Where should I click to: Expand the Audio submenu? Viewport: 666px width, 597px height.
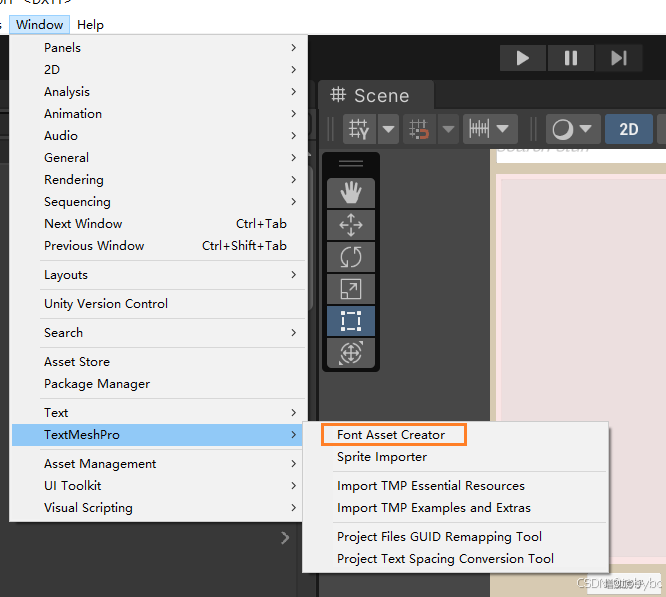point(159,136)
